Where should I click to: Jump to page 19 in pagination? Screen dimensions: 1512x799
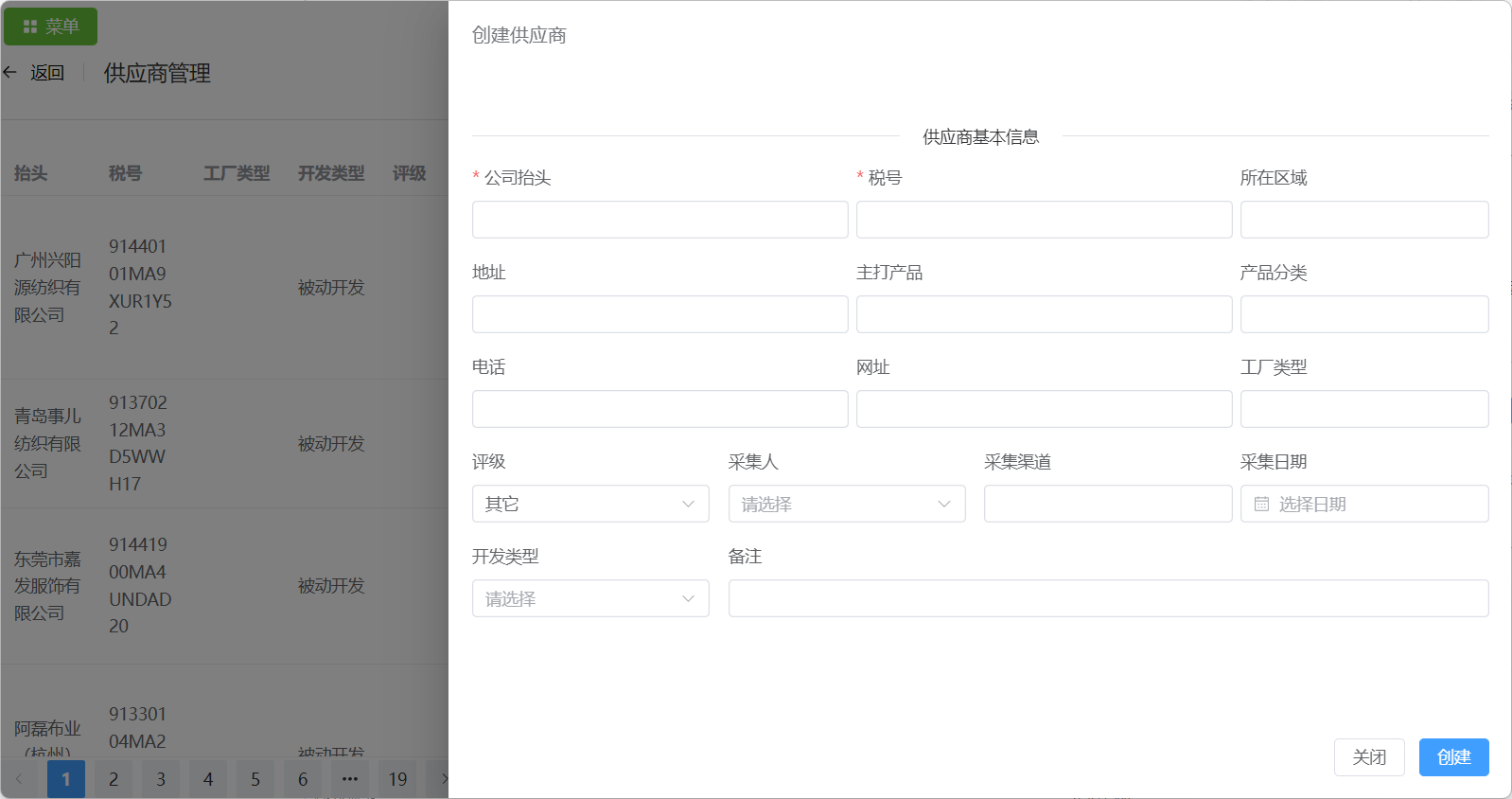point(397,779)
